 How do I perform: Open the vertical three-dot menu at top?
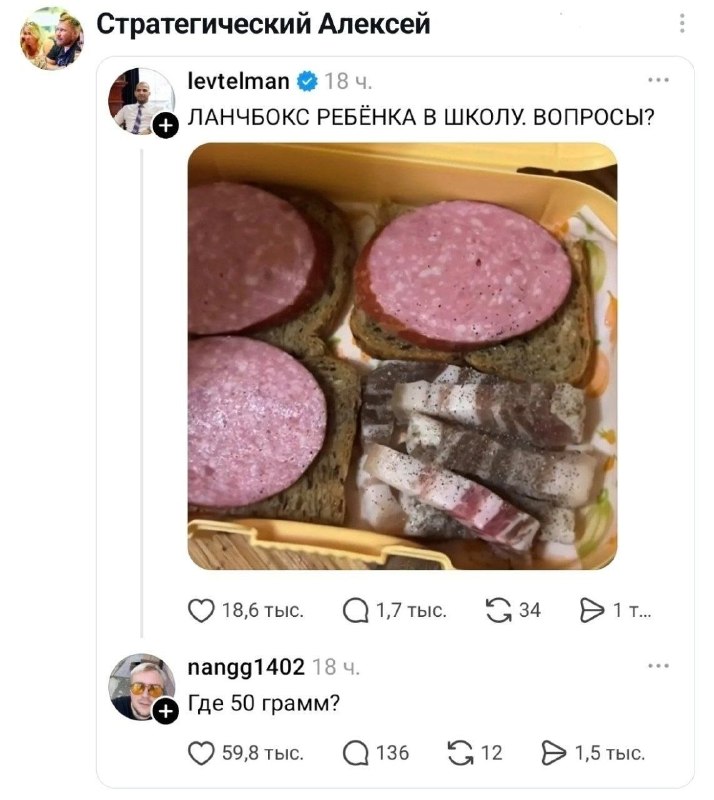pos(682,23)
